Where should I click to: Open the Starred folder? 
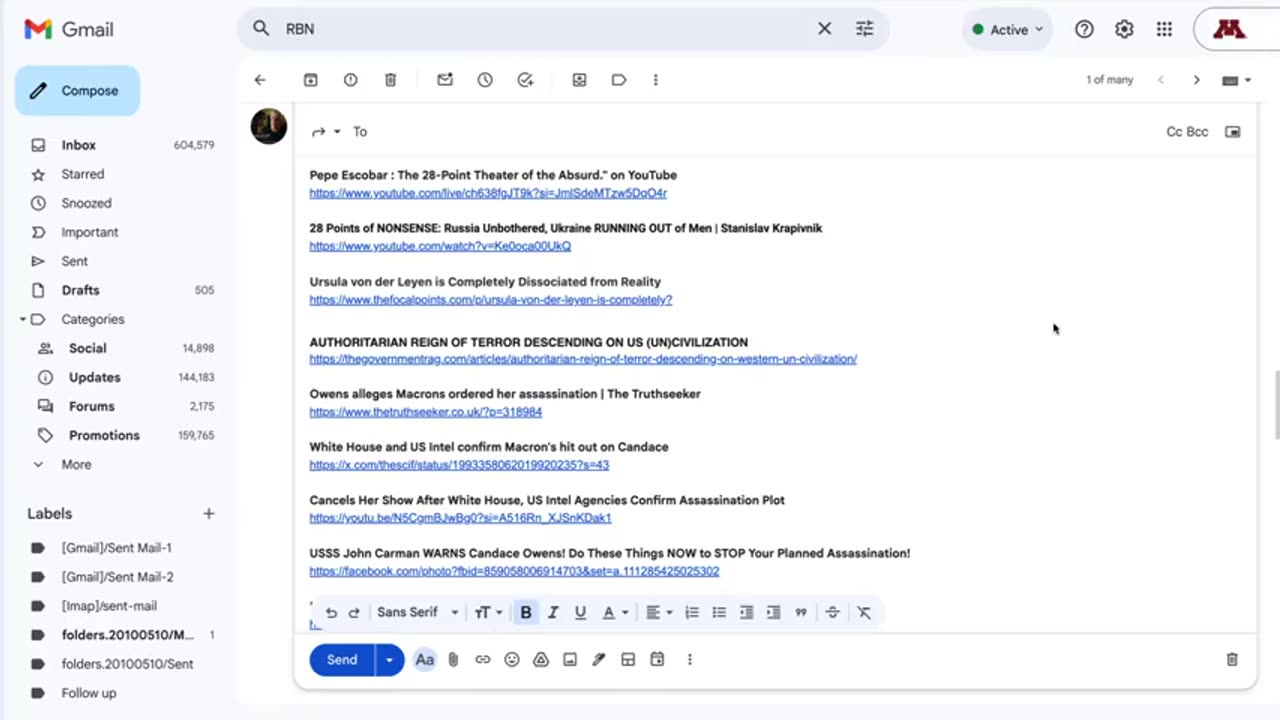pos(83,174)
